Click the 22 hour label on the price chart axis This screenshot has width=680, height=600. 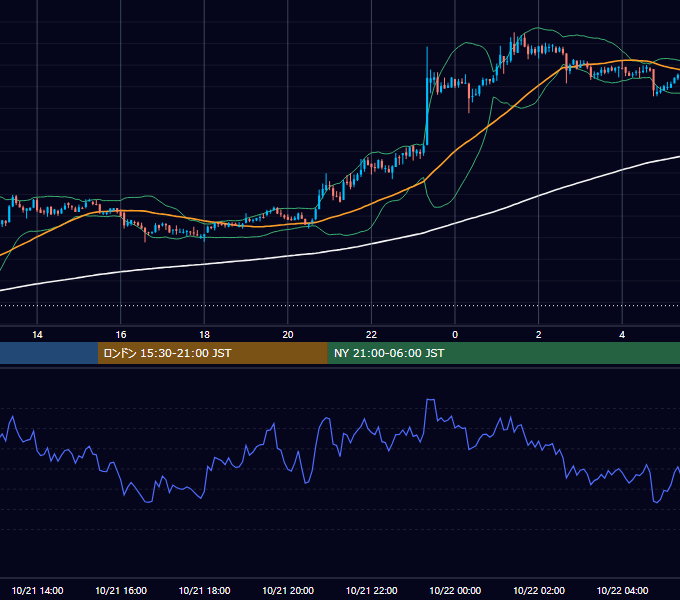(371, 335)
